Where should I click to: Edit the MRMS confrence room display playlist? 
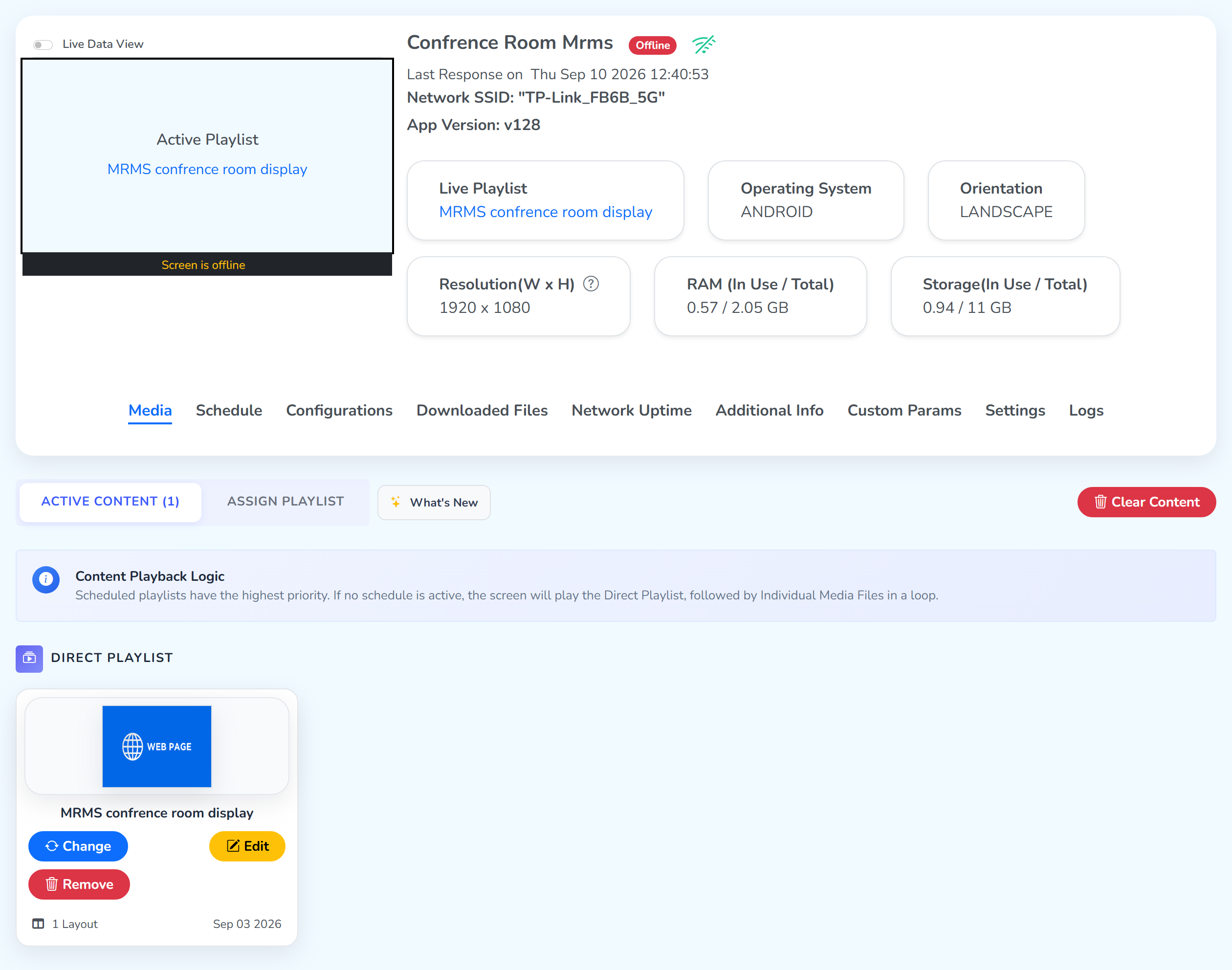[x=247, y=846]
